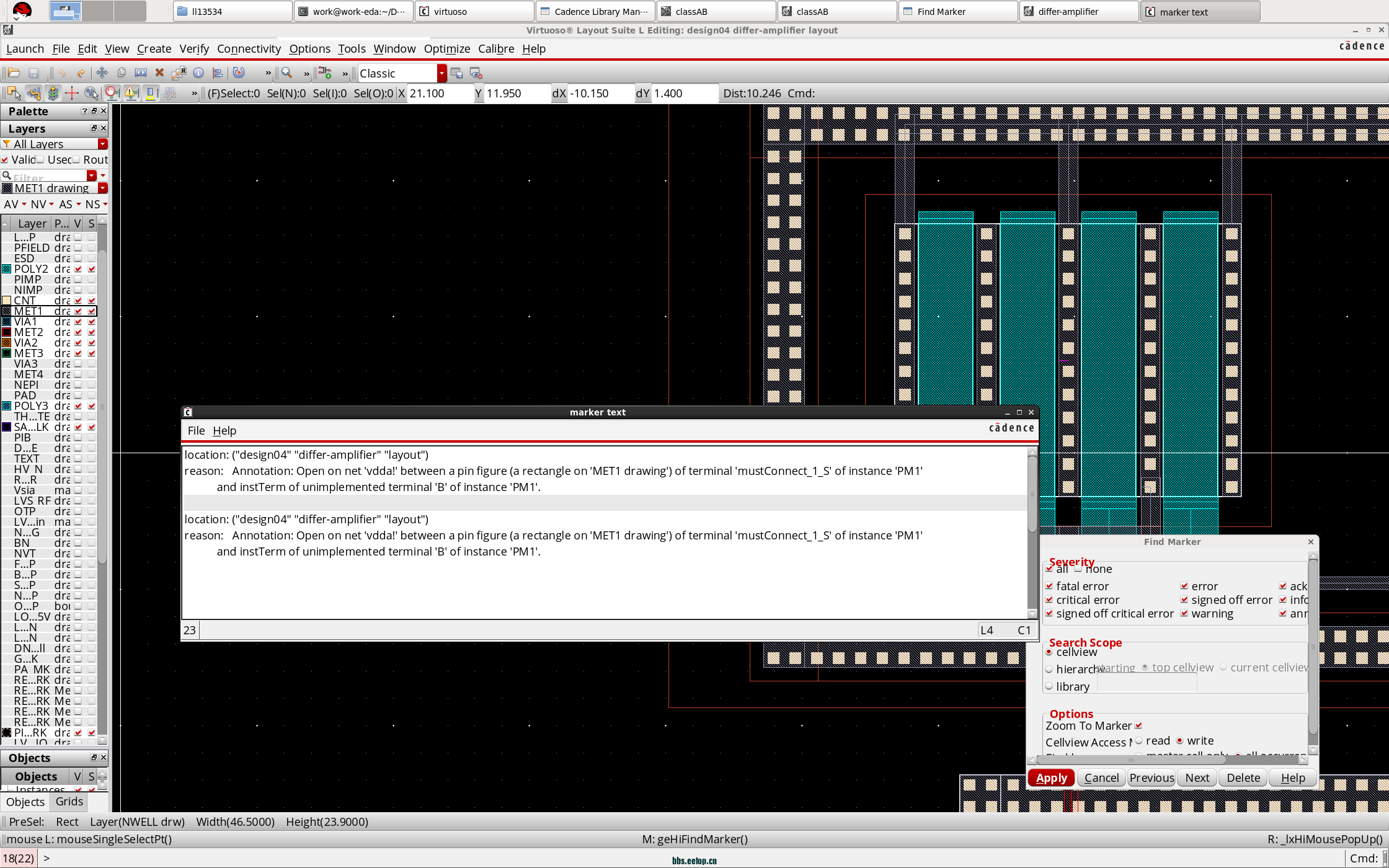Disable the Zoom To Marker checkbox
This screenshot has width=1389, height=868.
pyautogui.click(x=1138, y=725)
